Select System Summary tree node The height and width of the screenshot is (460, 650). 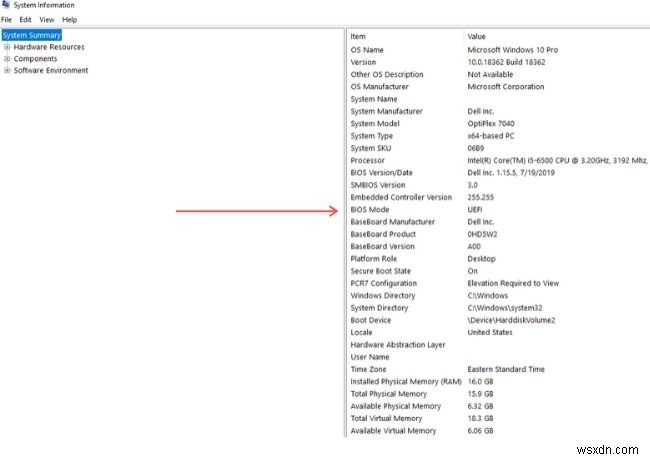click(x=32, y=35)
